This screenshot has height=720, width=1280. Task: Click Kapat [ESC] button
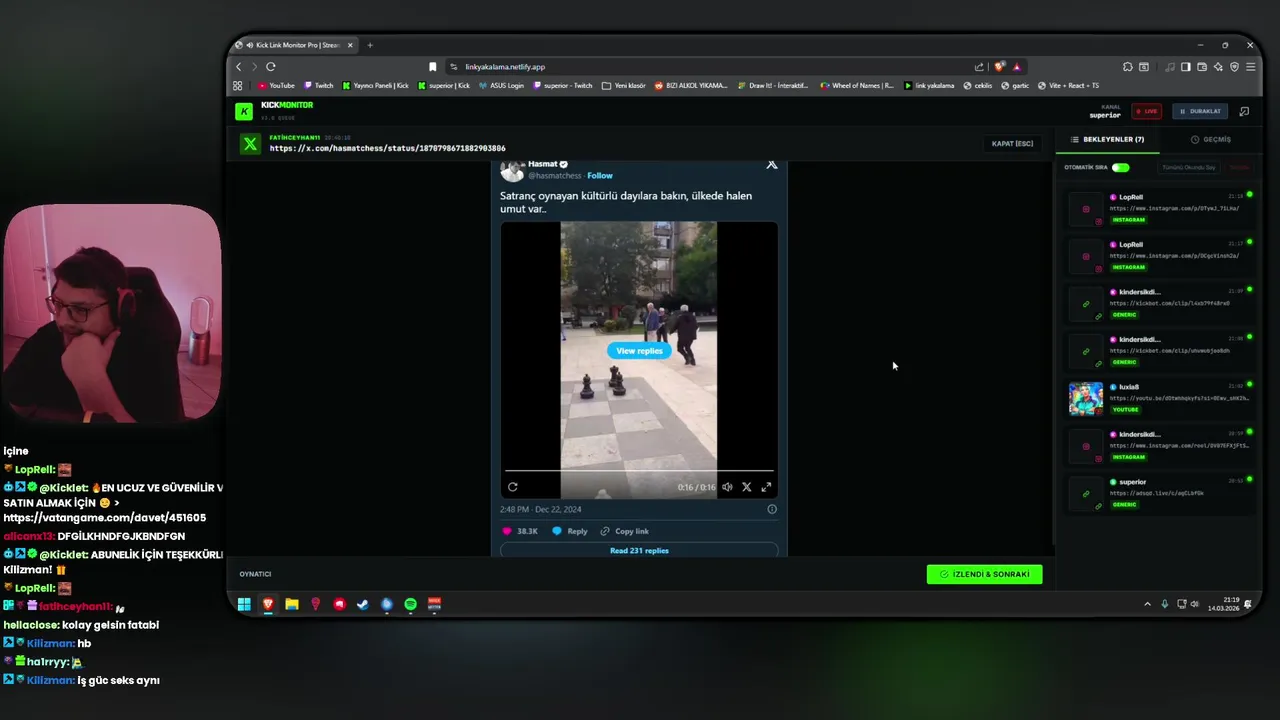(1012, 144)
